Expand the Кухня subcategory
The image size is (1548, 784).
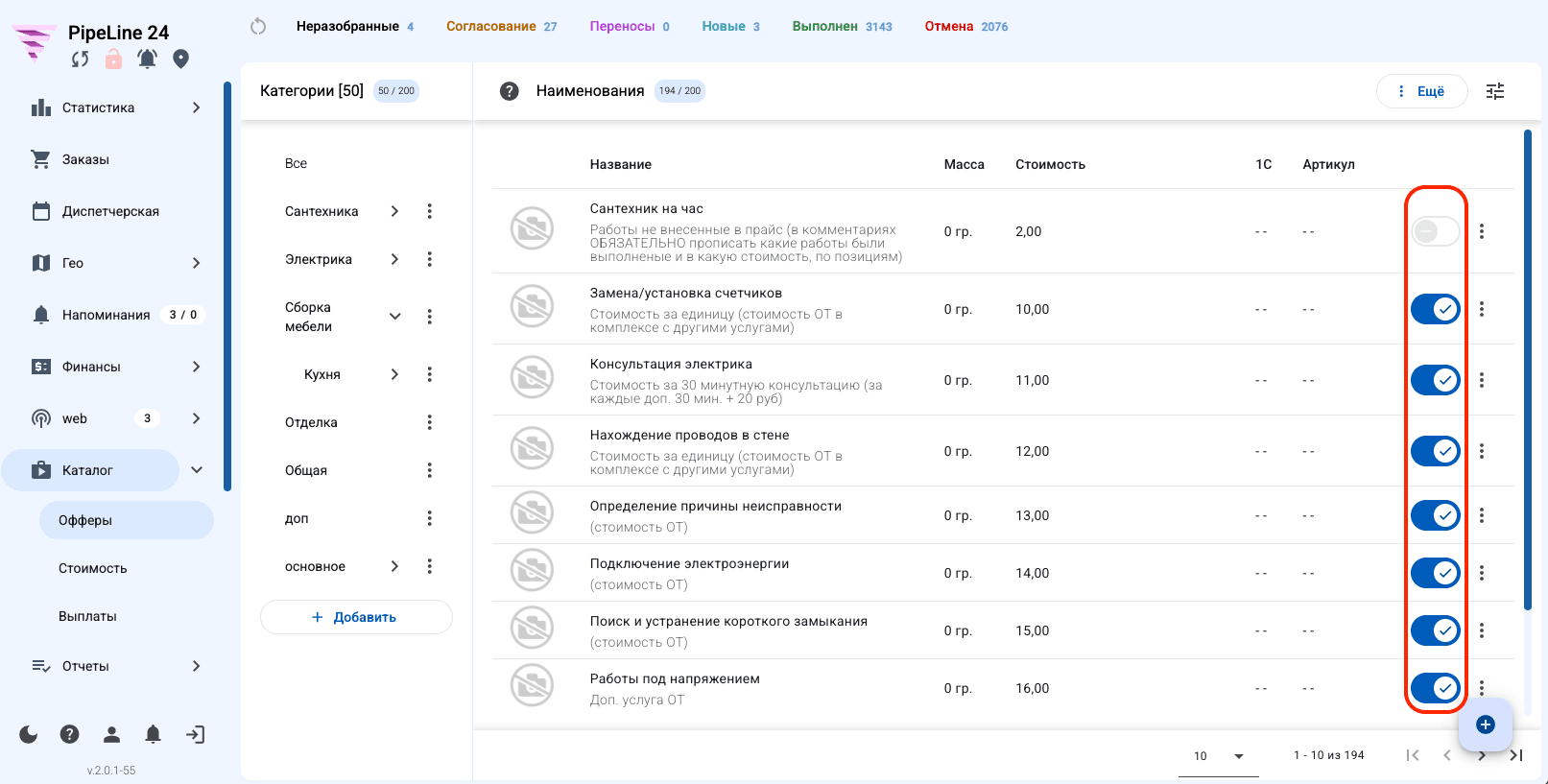tap(394, 374)
